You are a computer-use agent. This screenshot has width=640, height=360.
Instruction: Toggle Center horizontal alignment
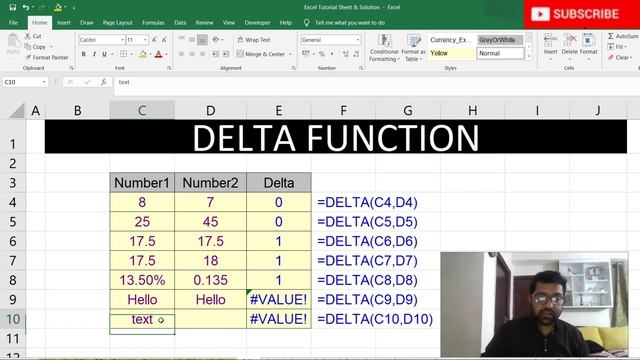(x=192, y=54)
